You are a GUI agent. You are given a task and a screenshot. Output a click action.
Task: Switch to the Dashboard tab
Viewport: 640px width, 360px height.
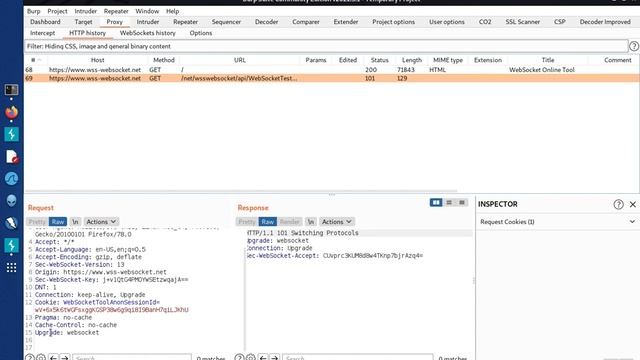[x=45, y=22]
